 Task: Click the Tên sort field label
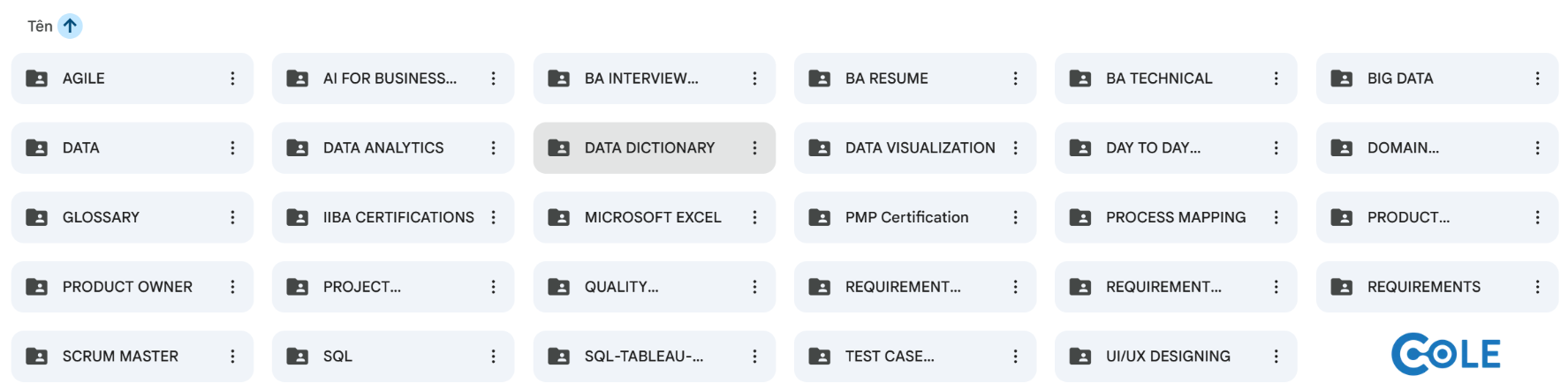tap(40, 26)
